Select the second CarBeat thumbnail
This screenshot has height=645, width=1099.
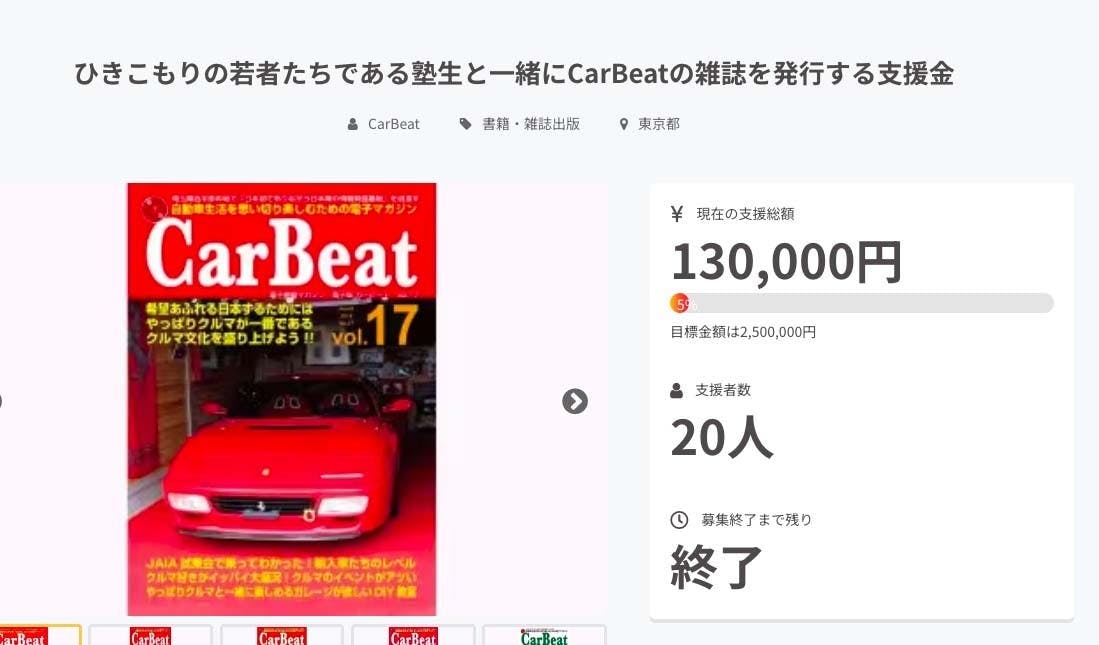coord(150,635)
